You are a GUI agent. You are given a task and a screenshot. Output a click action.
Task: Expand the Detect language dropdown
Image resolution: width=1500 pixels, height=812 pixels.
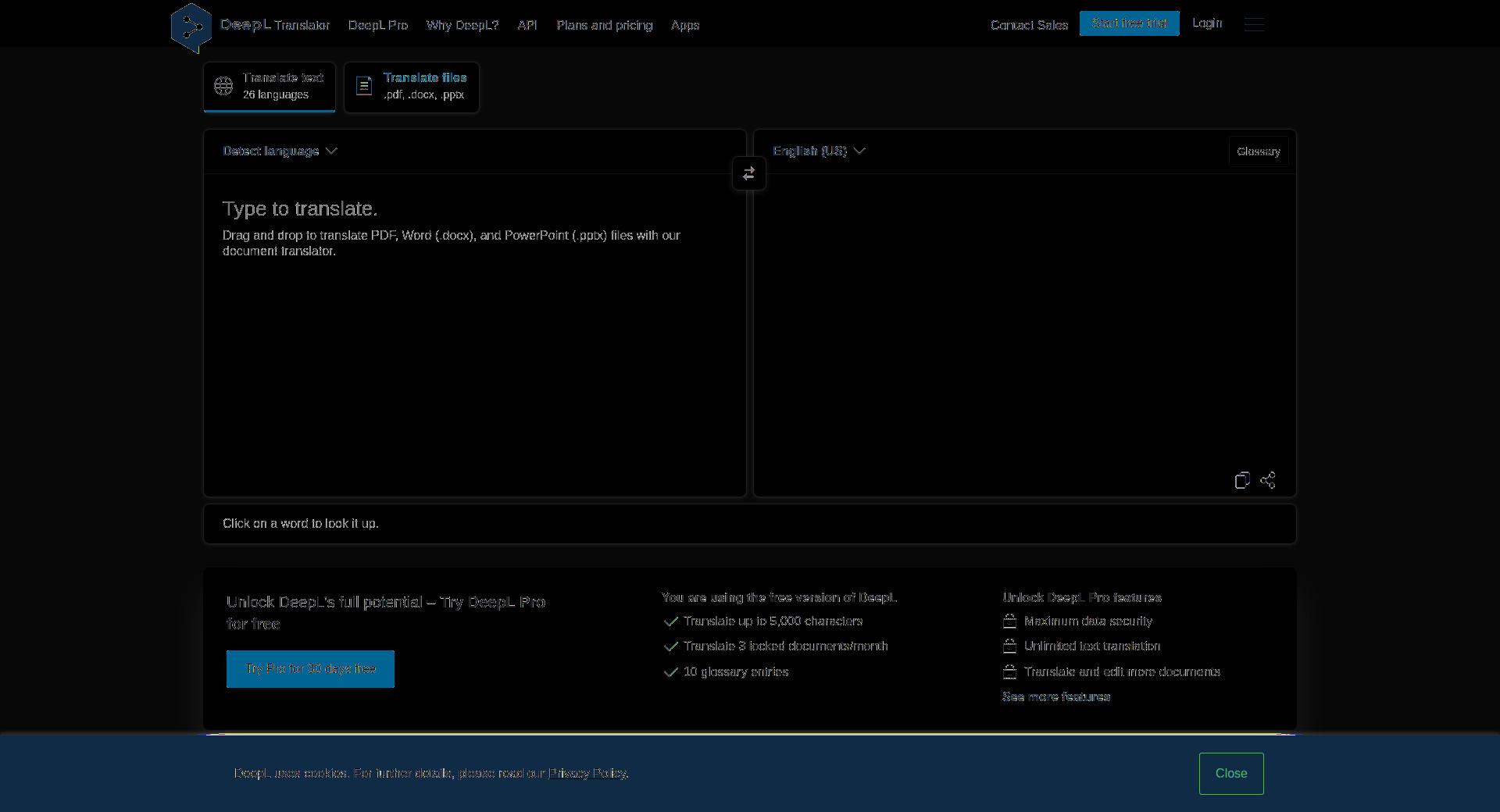click(280, 151)
